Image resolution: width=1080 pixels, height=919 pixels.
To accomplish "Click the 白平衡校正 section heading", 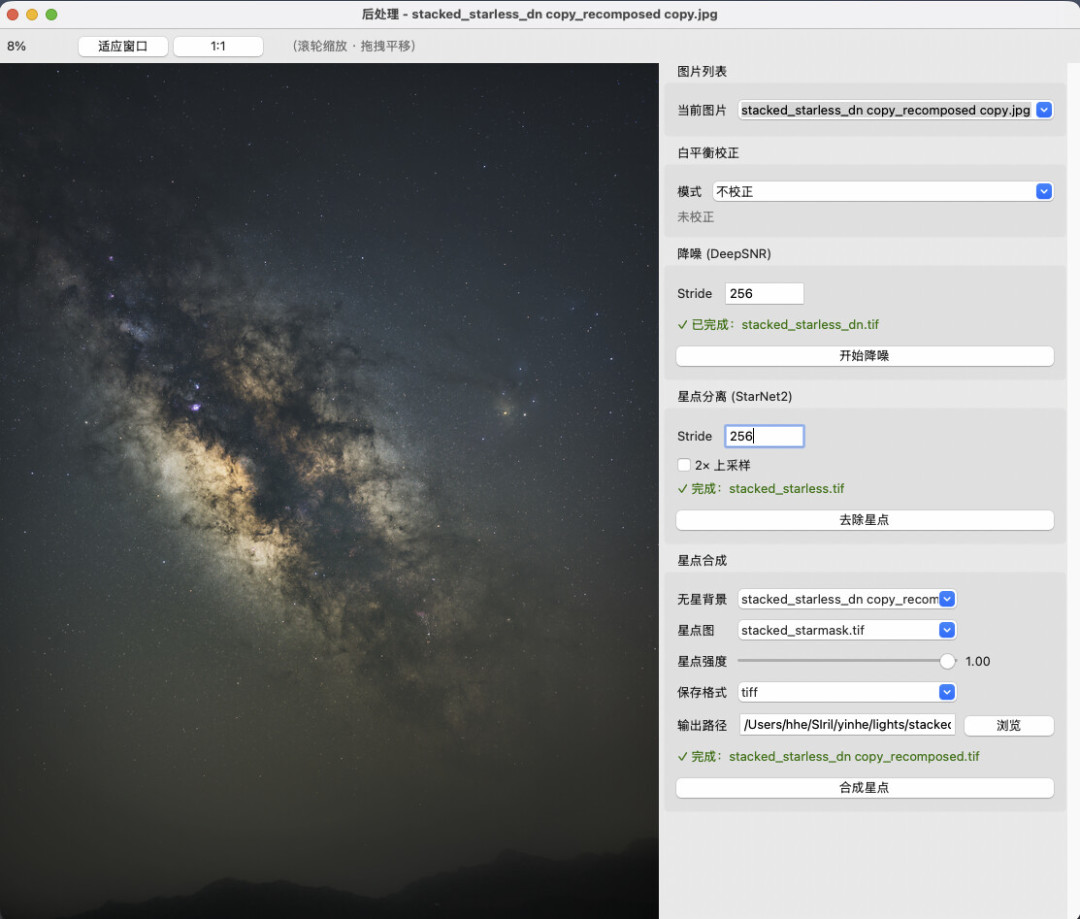I will coord(708,152).
